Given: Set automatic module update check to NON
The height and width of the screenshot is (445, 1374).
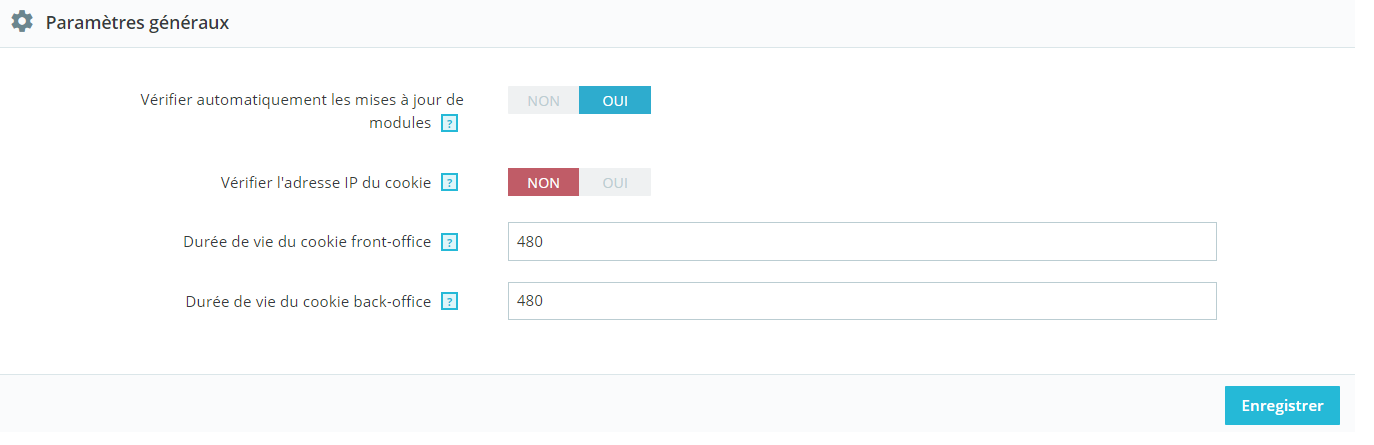Looking at the screenshot, I should pyautogui.click(x=543, y=100).
